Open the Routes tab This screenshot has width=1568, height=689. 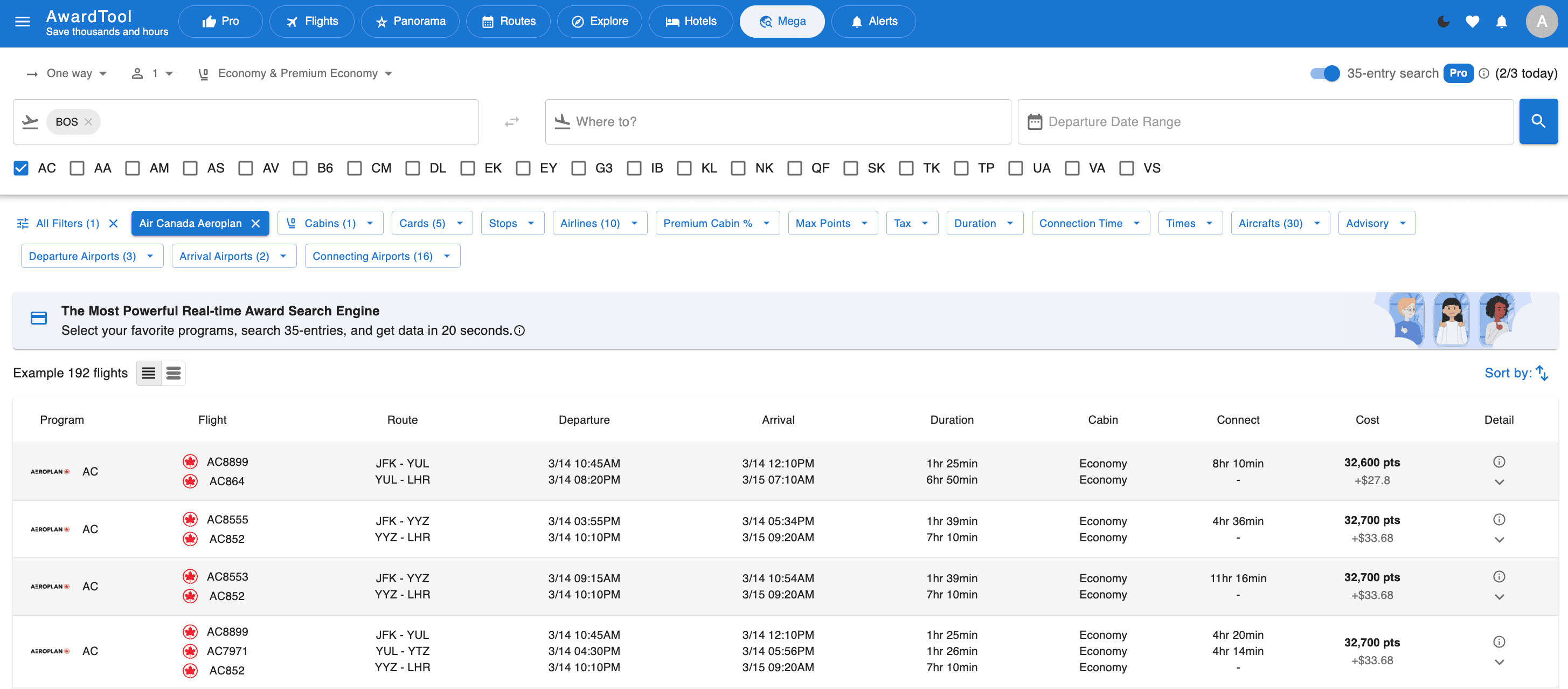click(508, 22)
